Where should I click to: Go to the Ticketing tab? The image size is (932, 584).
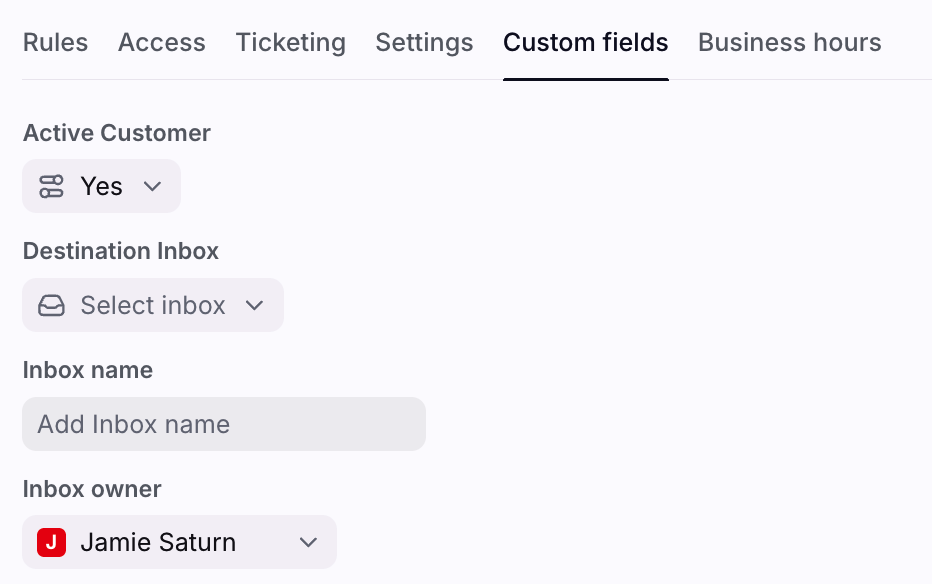tap(291, 43)
